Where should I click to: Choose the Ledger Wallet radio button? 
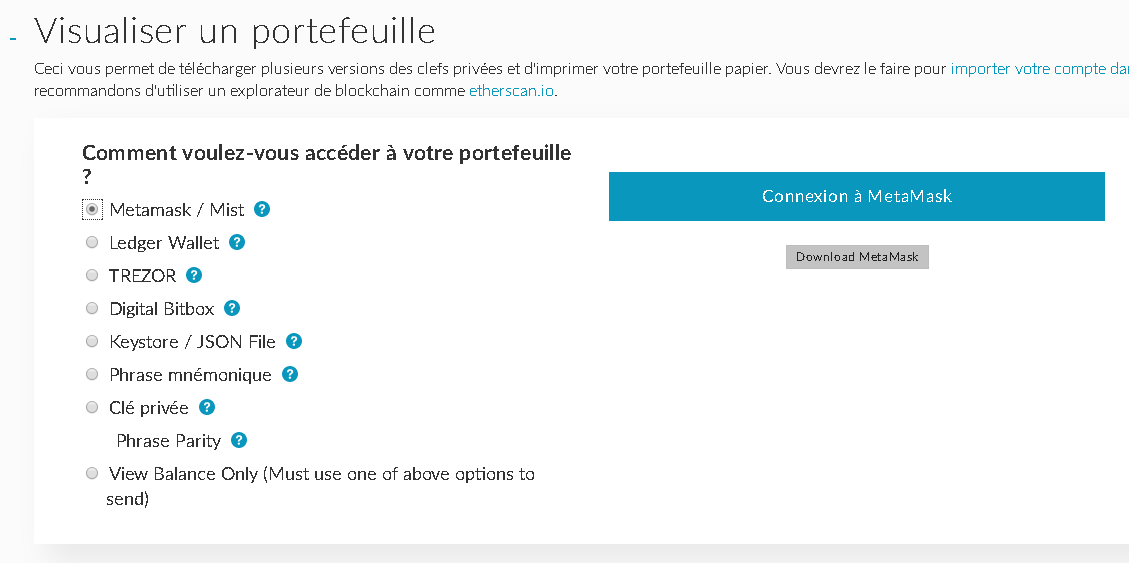tap(92, 243)
